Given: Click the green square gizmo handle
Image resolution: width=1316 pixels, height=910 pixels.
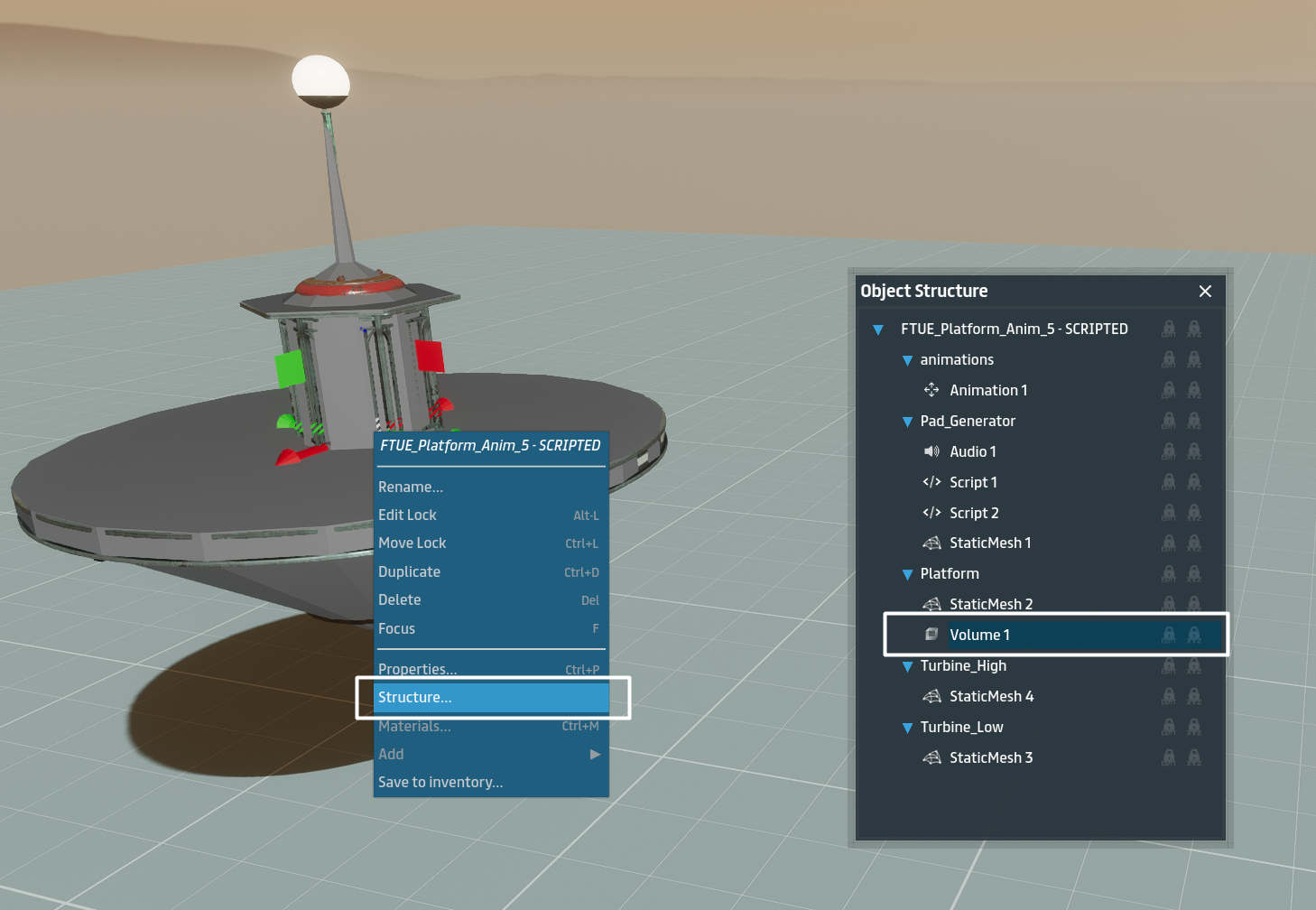Looking at the screenshot, I should pos(290,369).
